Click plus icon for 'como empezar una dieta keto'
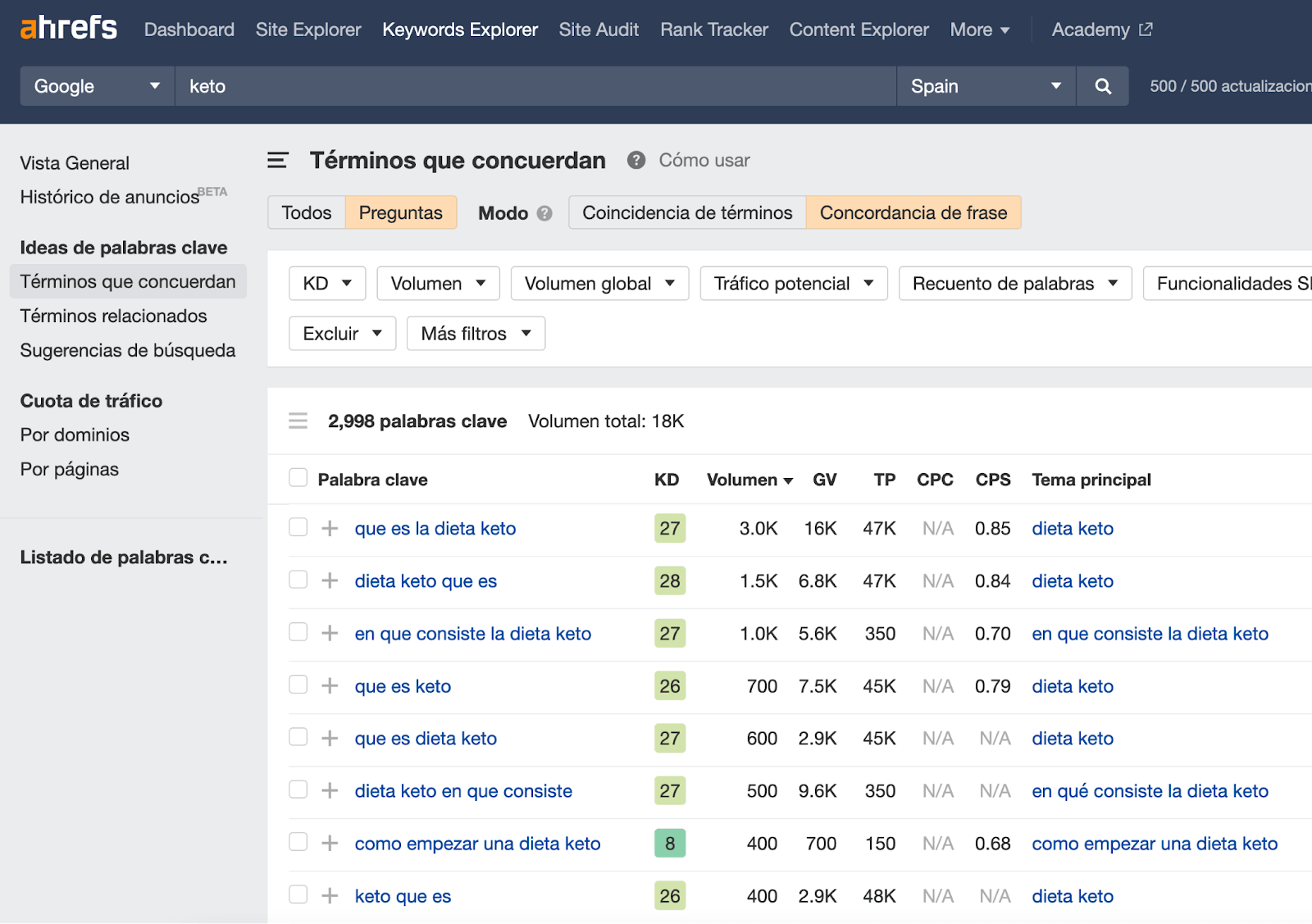Image resolution: width=1312 pixels, height=924 pixels. tap(330, 844)
